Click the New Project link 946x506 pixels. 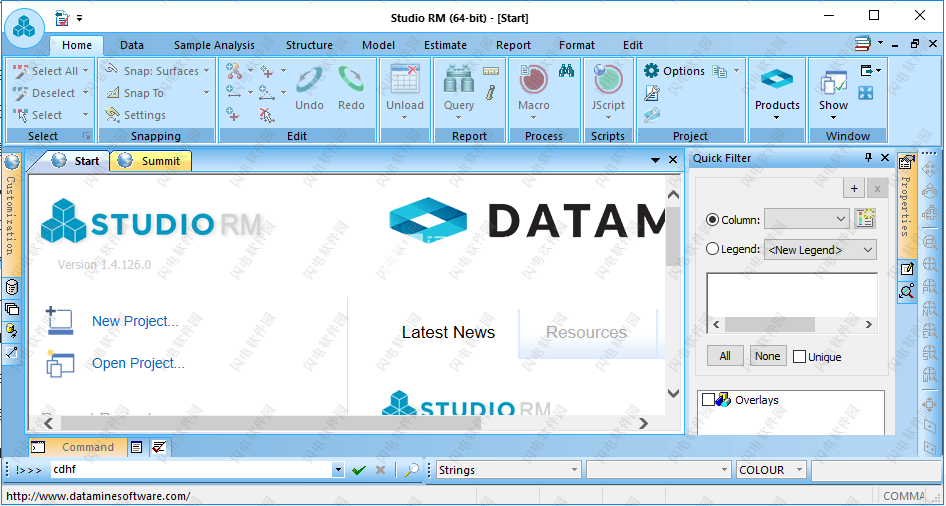point(135,321)
